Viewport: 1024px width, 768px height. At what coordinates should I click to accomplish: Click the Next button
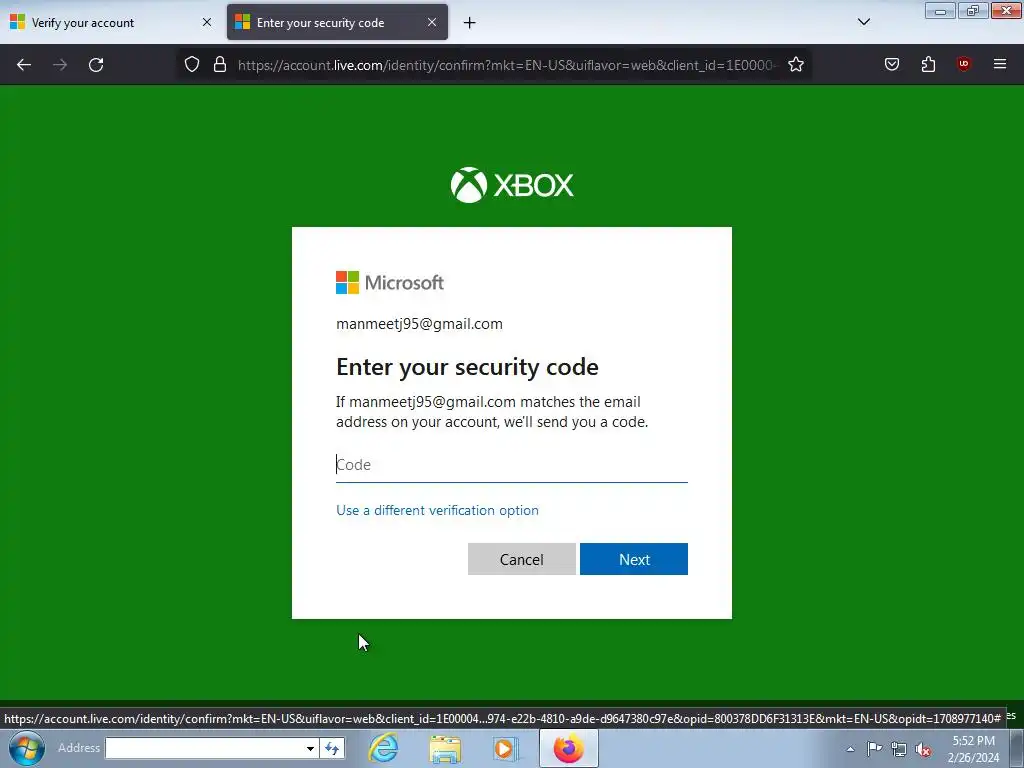[x=633, y=559]
